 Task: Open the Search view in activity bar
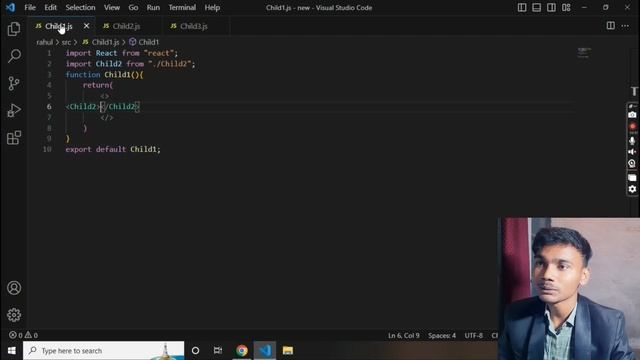[14, 56]
